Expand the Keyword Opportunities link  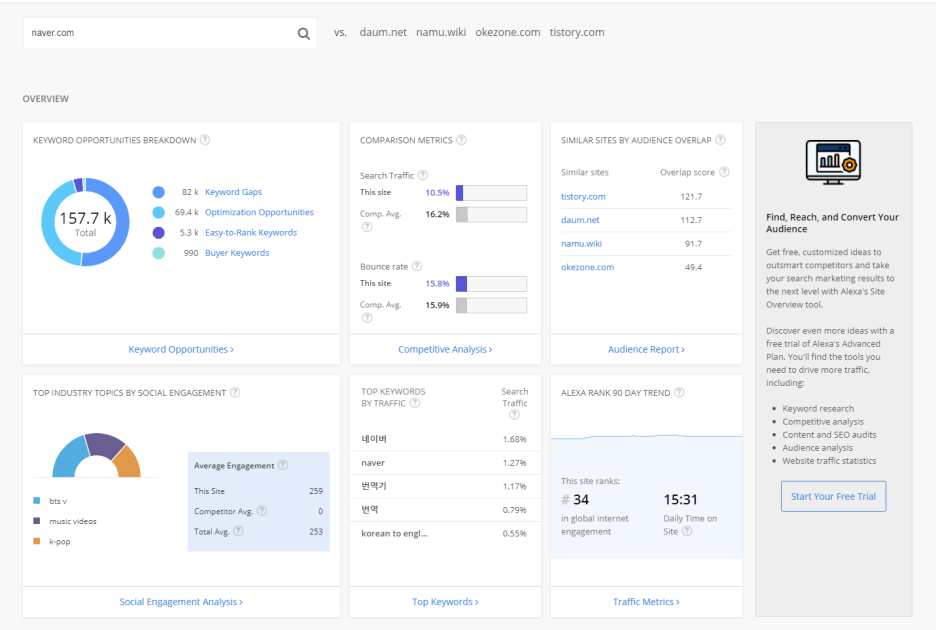(x=181, y=349)
